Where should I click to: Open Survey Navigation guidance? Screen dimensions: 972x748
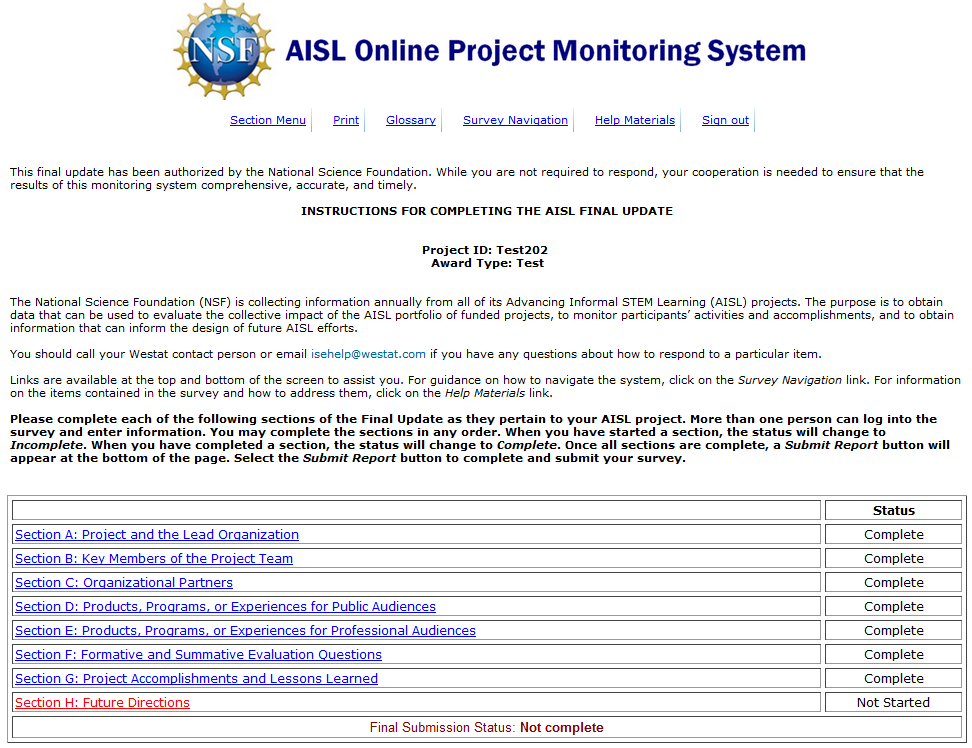point(515,120)
